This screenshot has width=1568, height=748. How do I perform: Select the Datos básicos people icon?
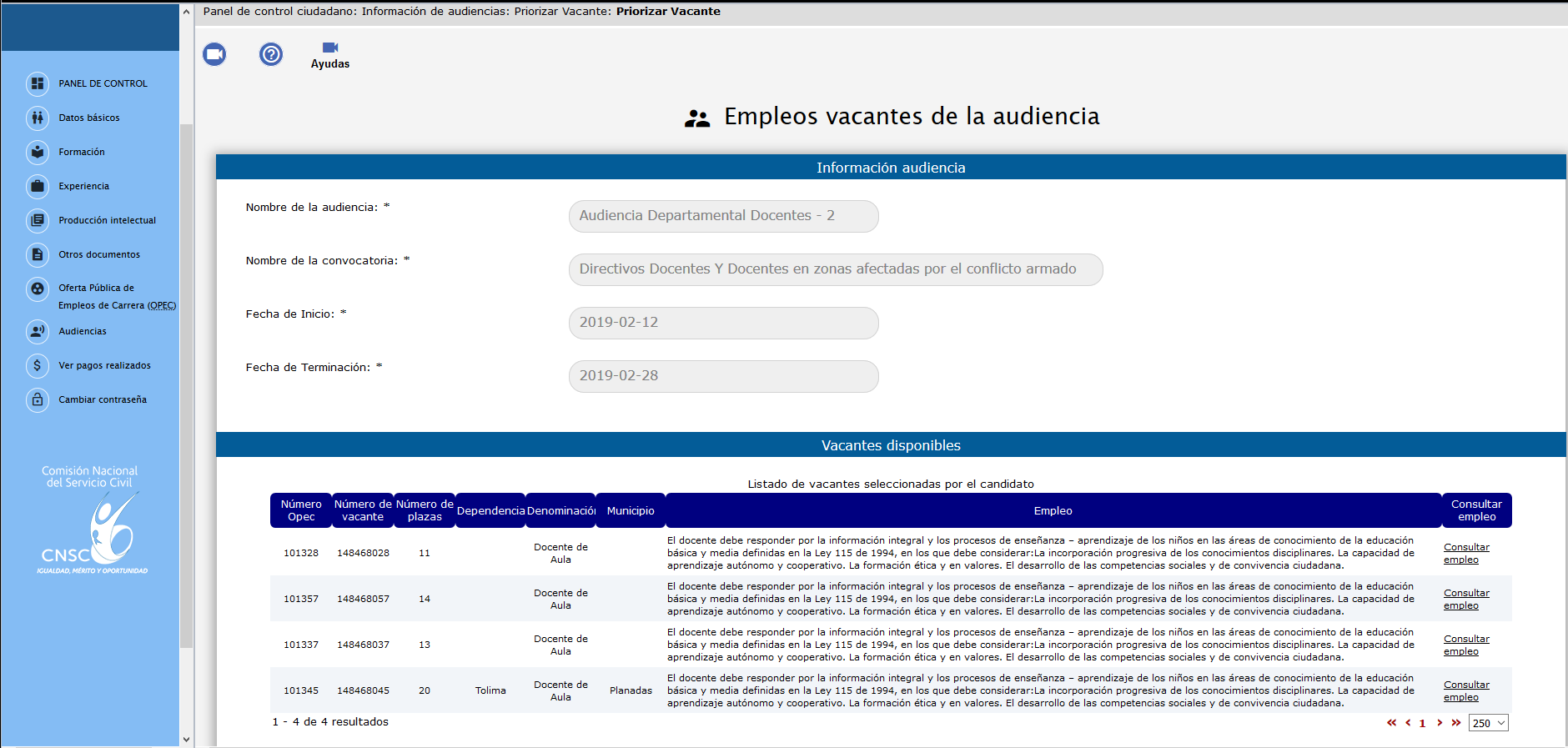tap(38, 118)
